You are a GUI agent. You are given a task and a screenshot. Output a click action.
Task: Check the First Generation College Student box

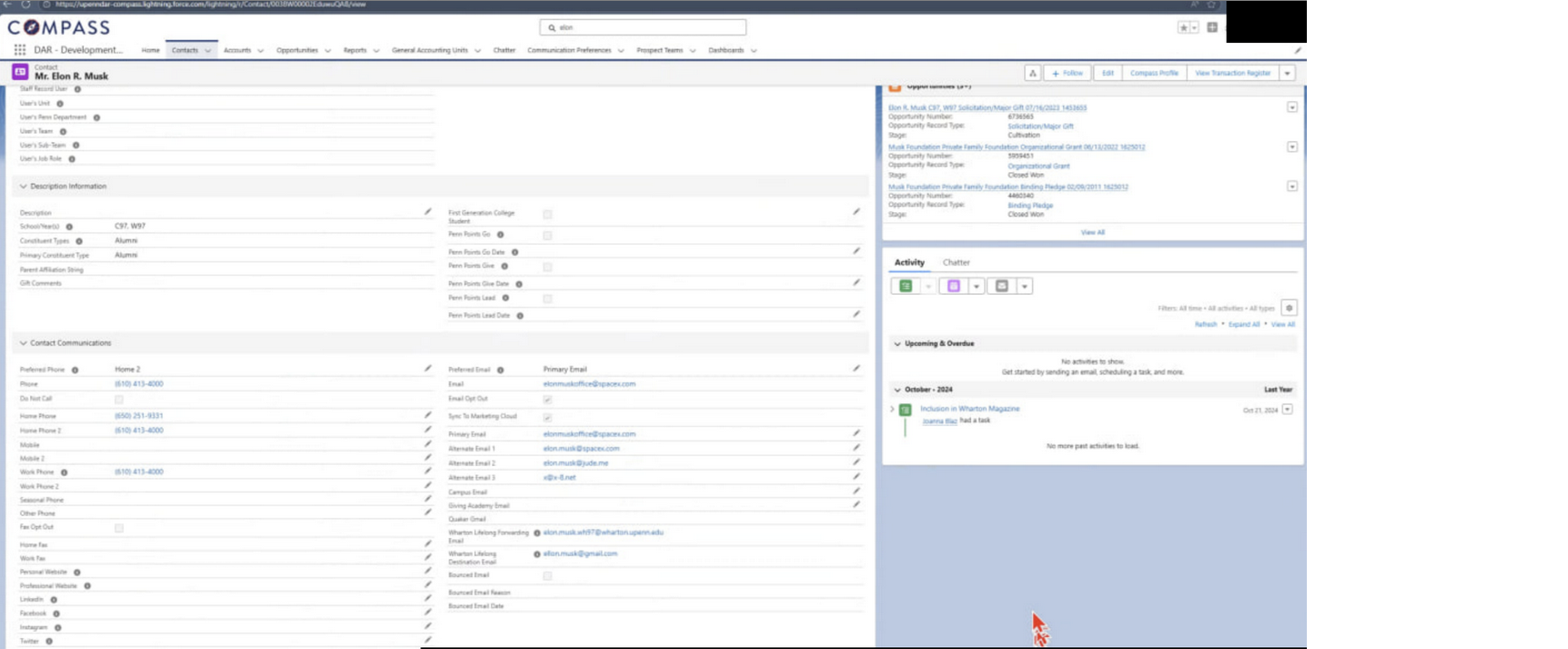547,215
